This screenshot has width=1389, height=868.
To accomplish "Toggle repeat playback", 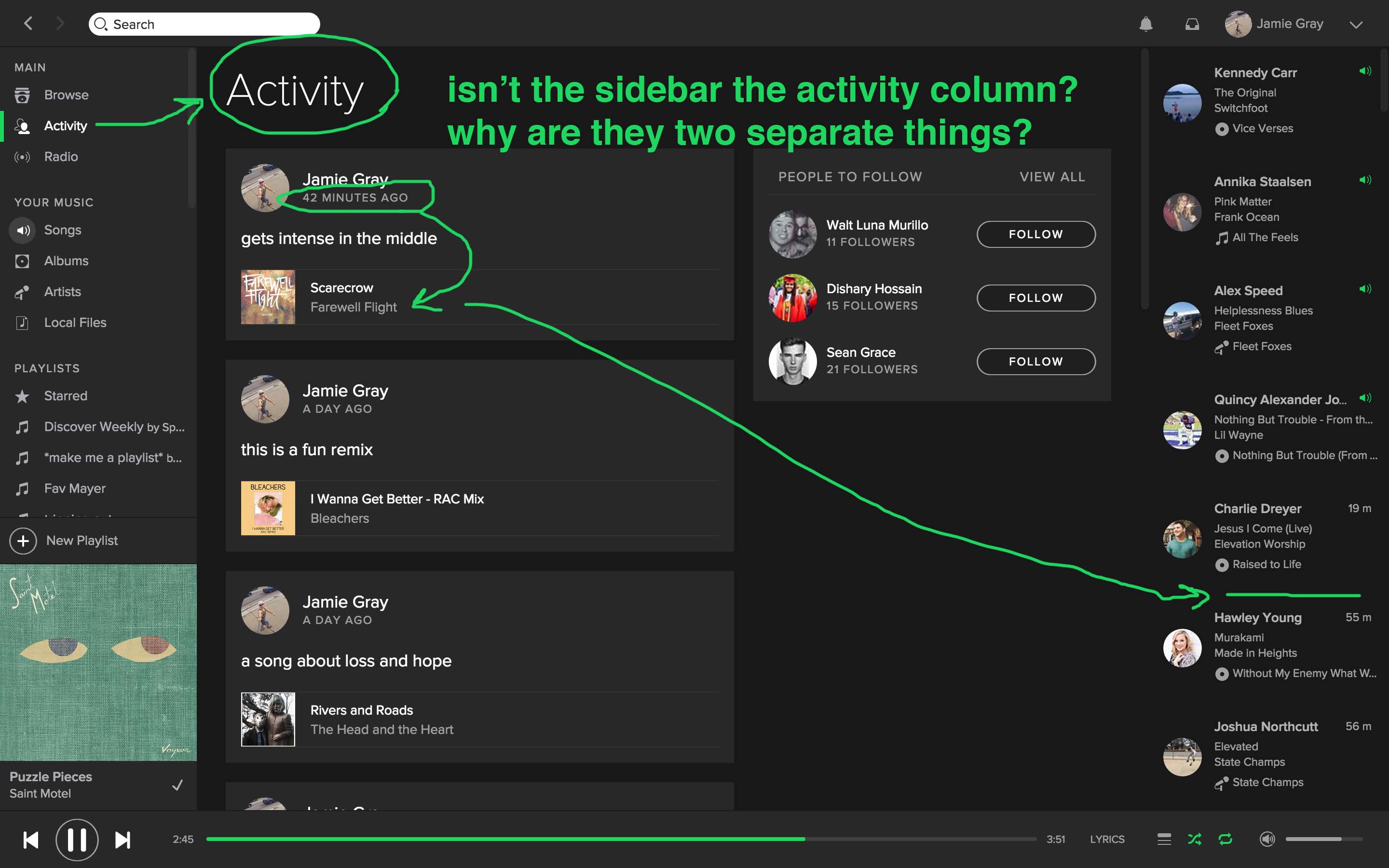I will click(1226, 839).
